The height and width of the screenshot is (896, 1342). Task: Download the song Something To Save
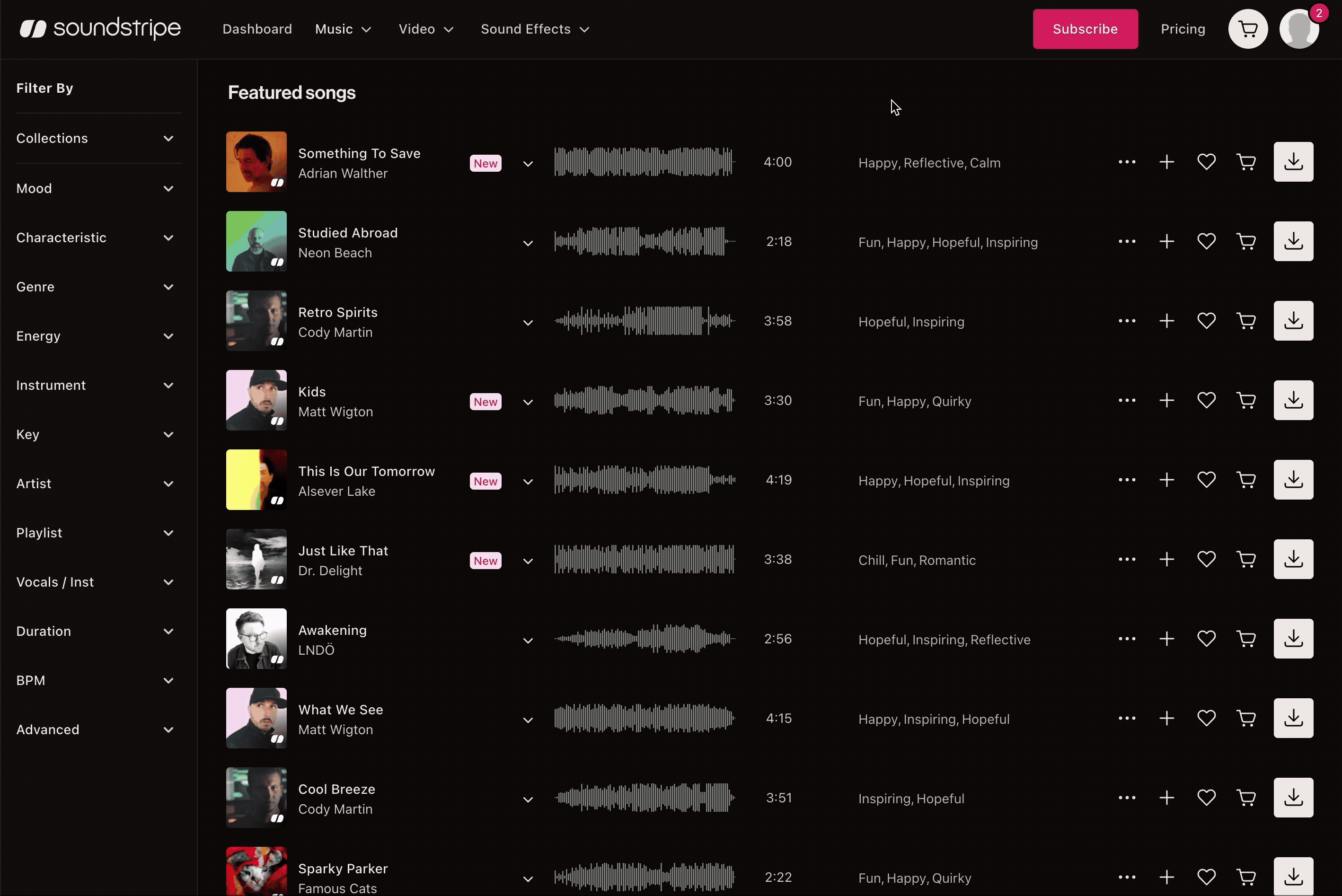click(x=1293, y=162)
